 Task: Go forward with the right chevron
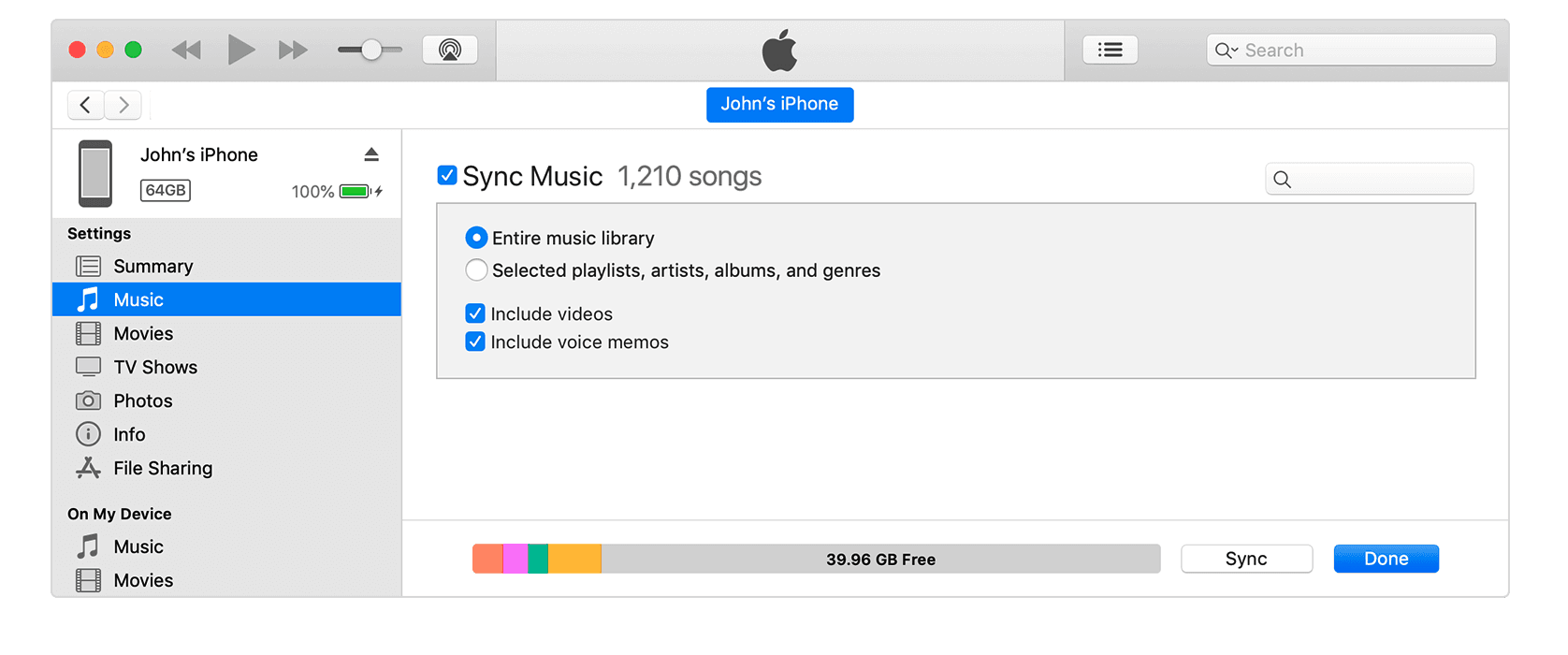[x=123, y=105]
